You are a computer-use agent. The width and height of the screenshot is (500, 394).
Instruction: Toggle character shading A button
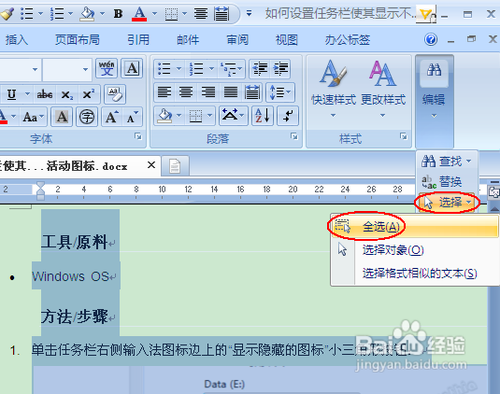tap(62, 117)
